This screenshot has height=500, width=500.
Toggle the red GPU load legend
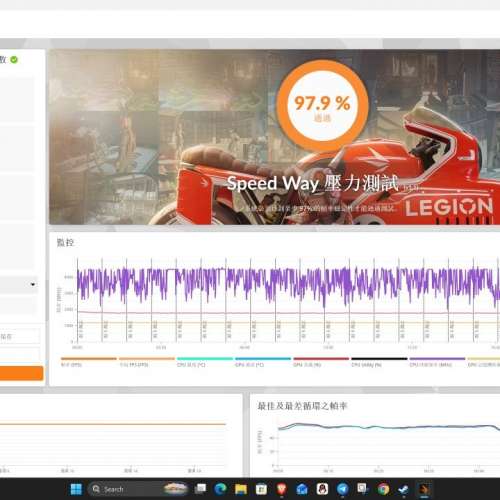(x=321, y=362)
